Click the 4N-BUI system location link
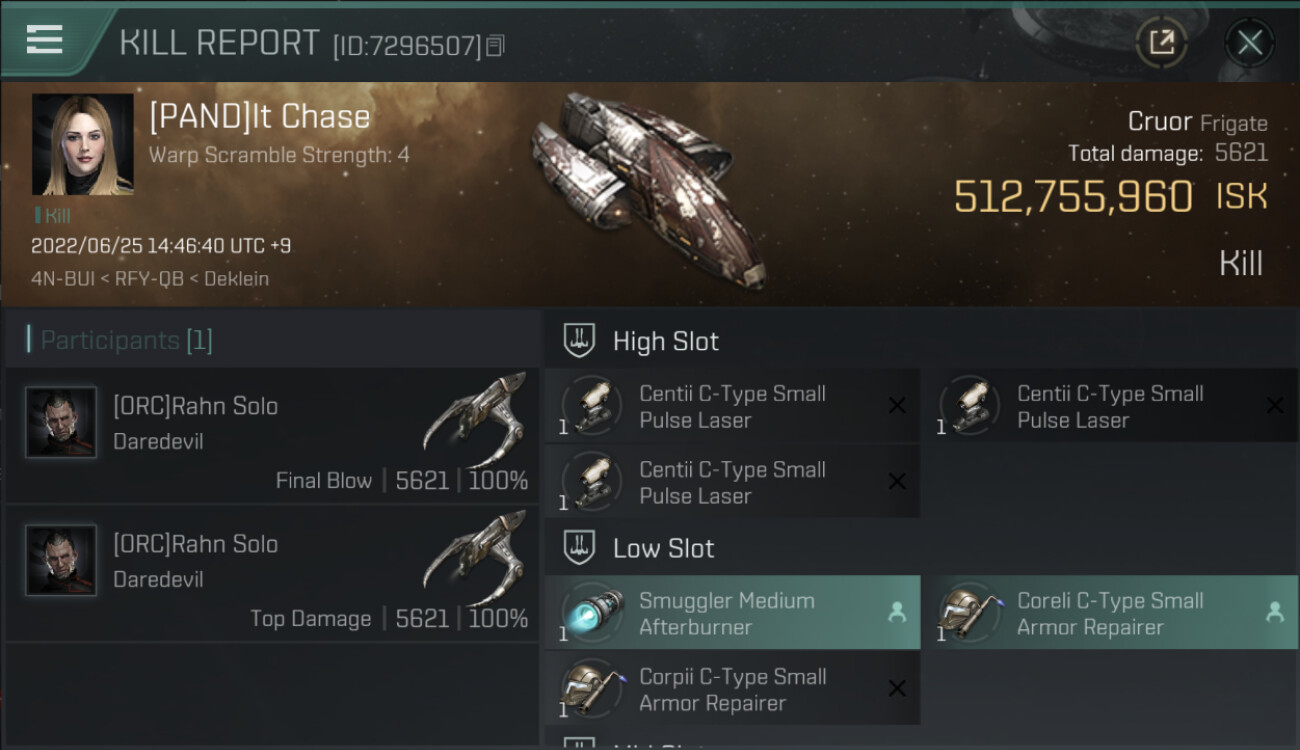1300x750 pixels. (x=62, y=279)
